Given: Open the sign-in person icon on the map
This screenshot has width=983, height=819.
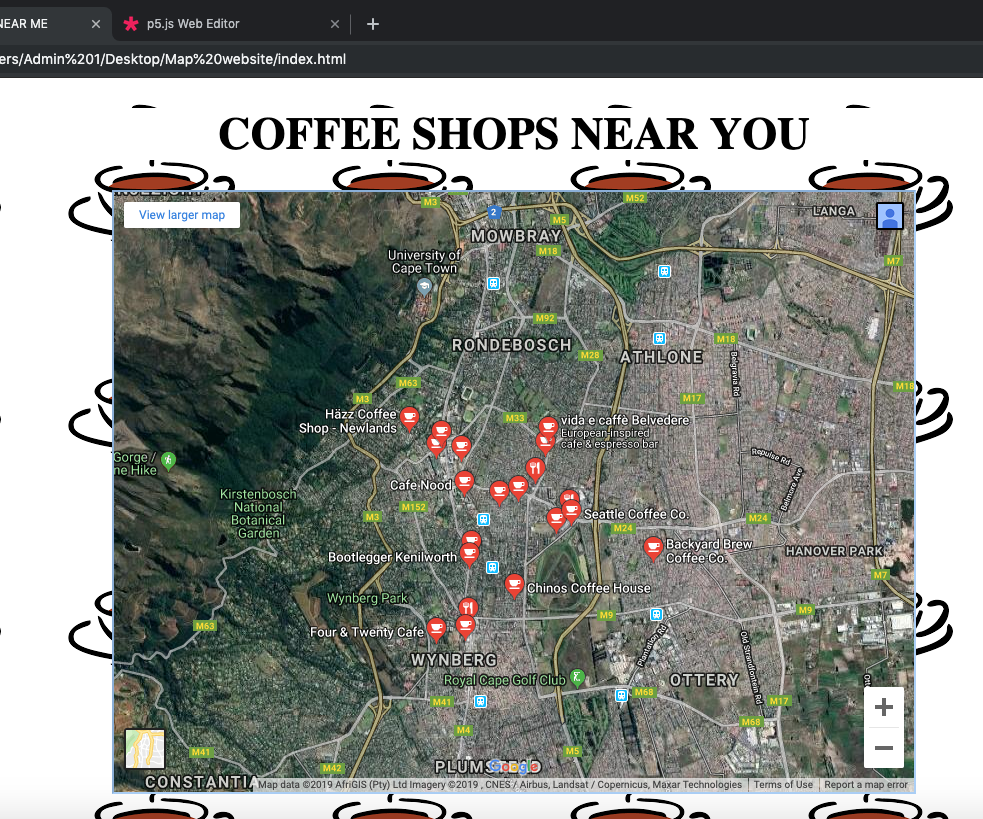Looking at the screenshot, I should tap(889, 215).
